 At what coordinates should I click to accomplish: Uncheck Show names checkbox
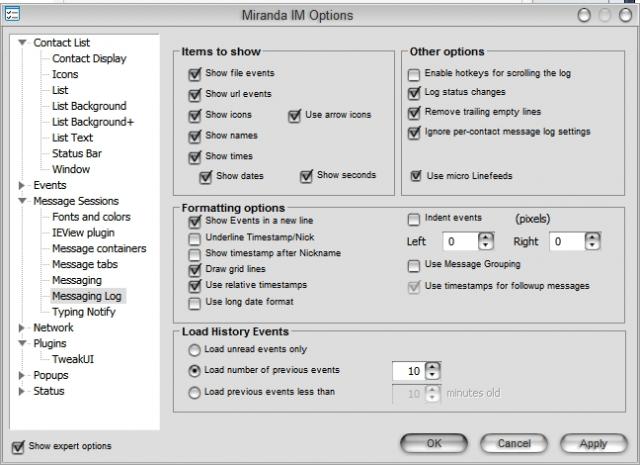click(195, 136)
